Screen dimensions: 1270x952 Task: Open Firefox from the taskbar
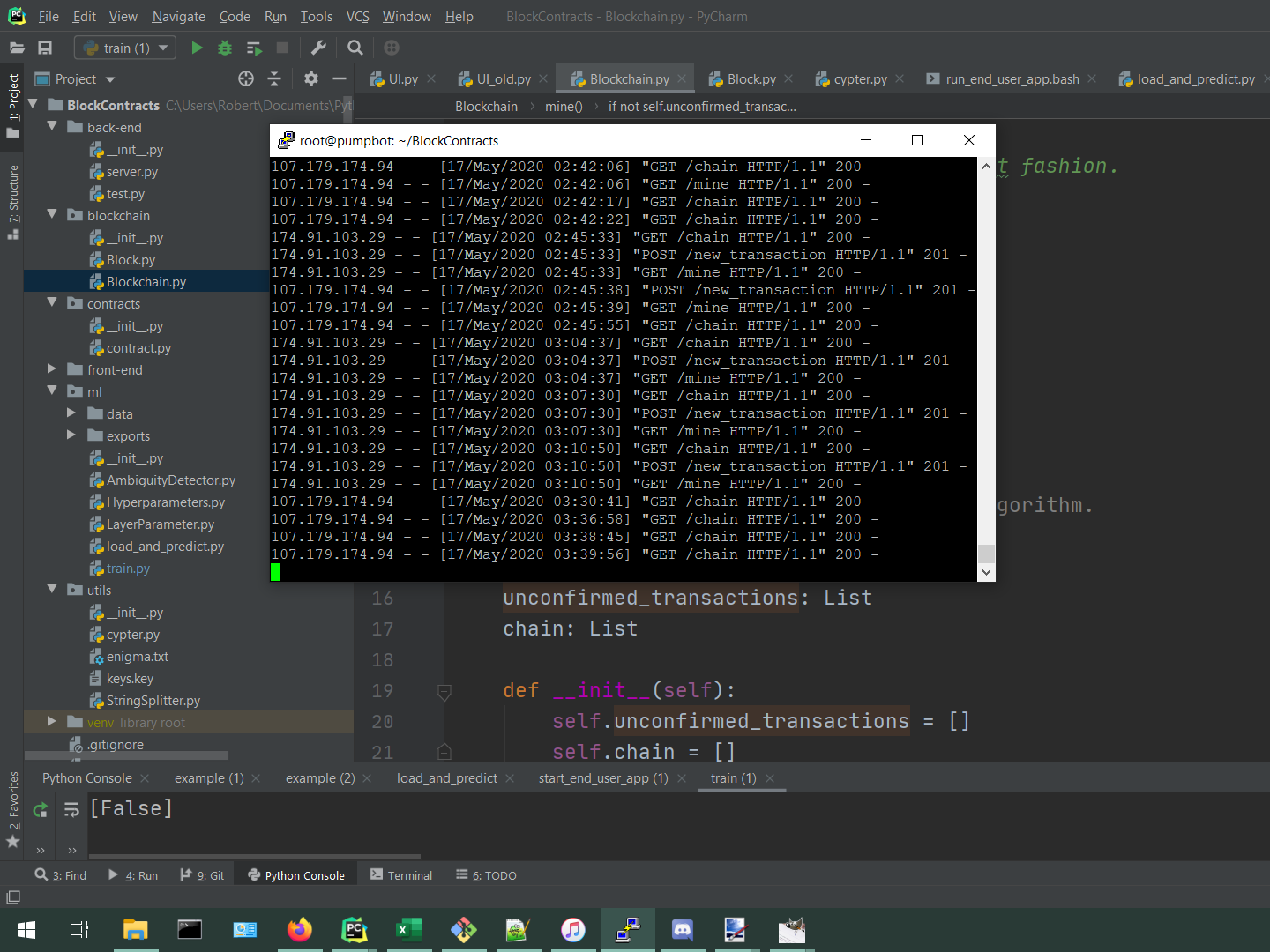point(300,930)
